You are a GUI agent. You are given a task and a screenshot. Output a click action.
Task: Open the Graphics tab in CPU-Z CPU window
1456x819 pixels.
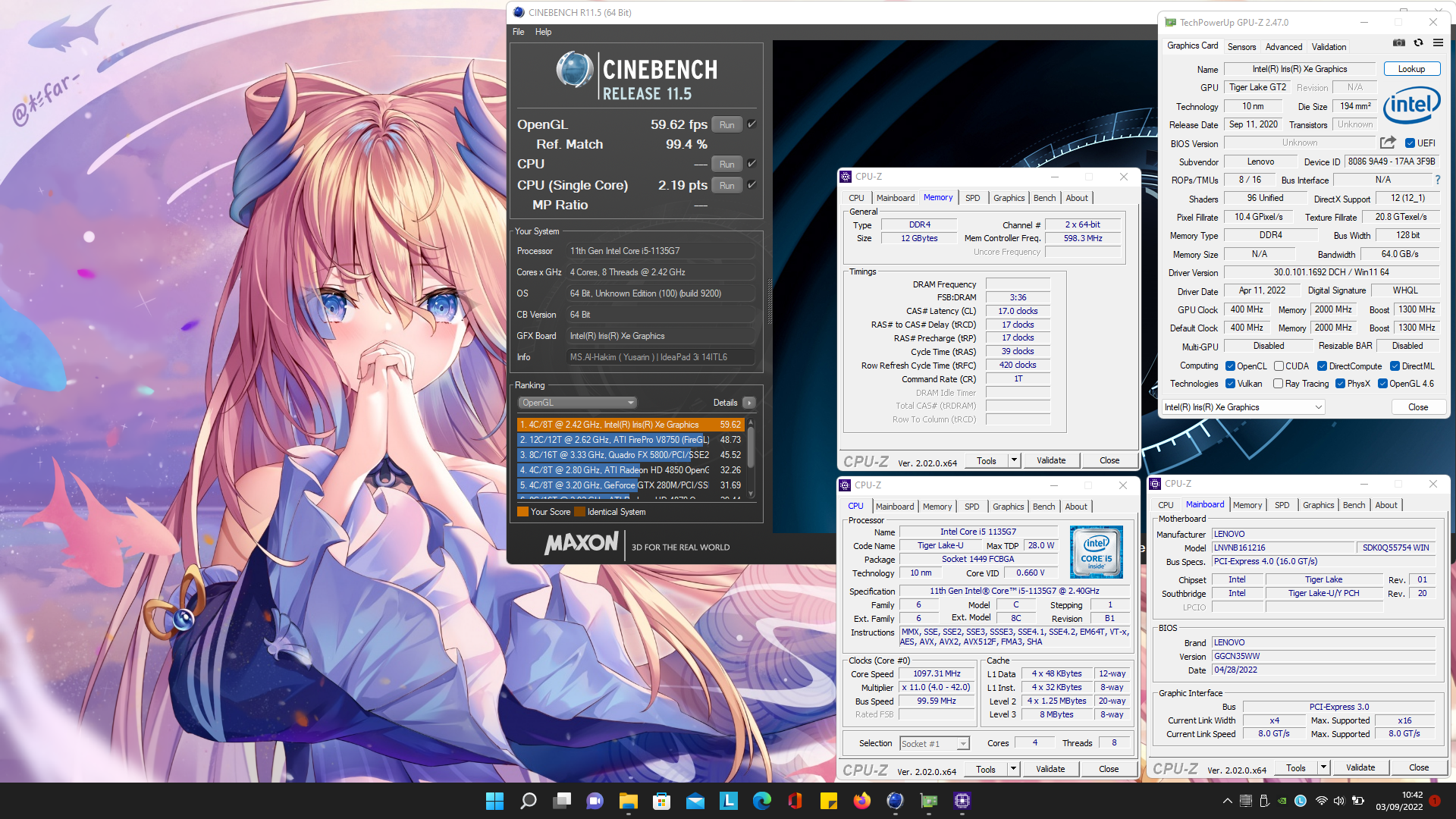[1009, 507]
